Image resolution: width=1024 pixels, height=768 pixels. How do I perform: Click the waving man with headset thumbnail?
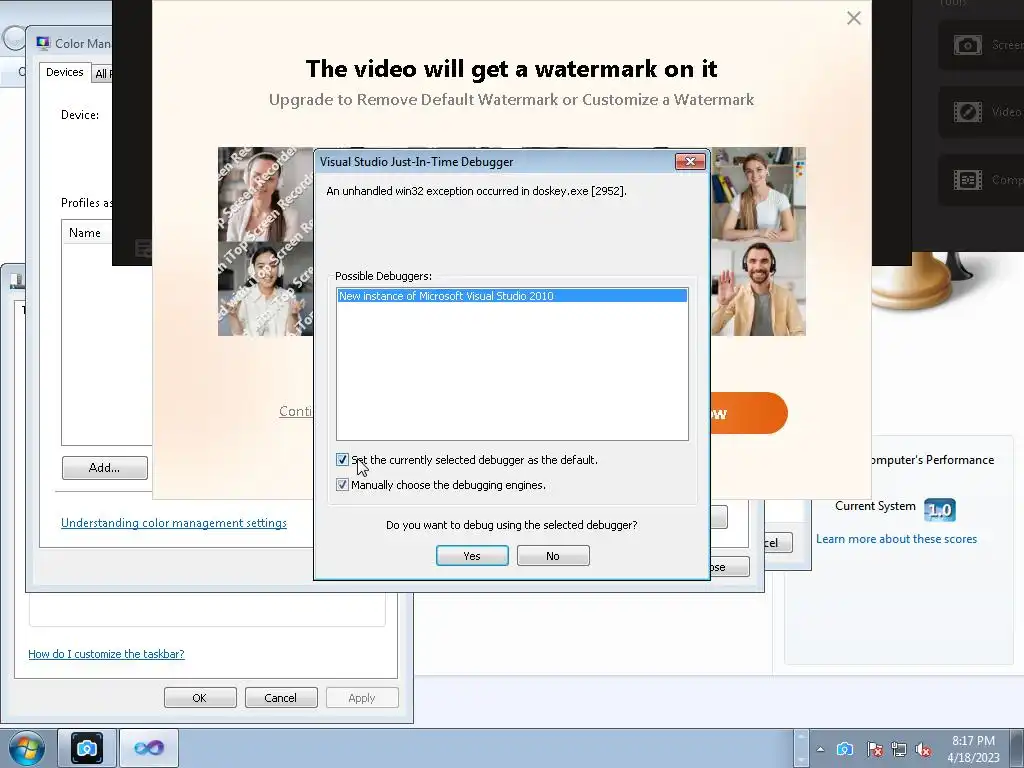pyautogui.click(x=758, y=289)
